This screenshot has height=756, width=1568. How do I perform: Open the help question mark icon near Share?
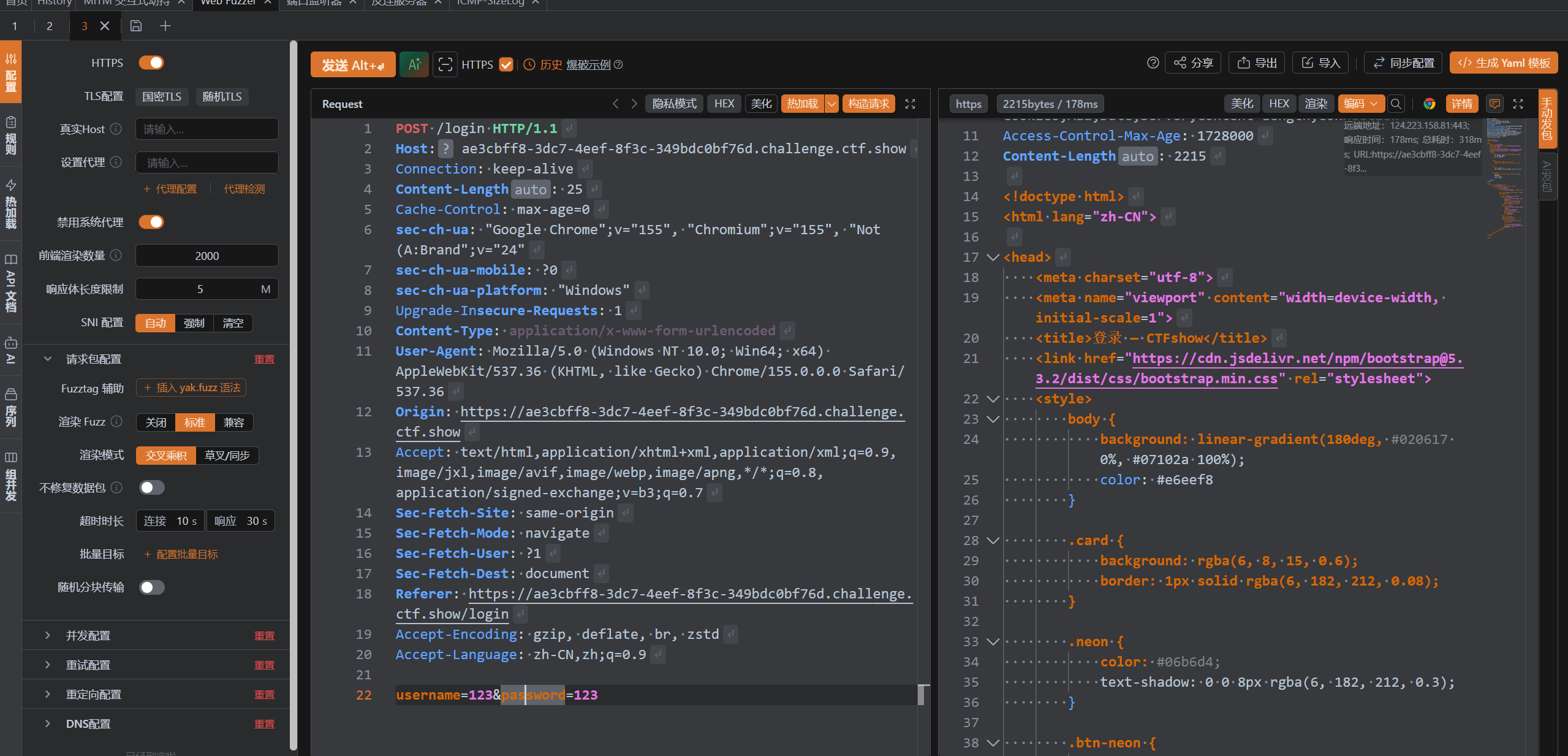1153,63
